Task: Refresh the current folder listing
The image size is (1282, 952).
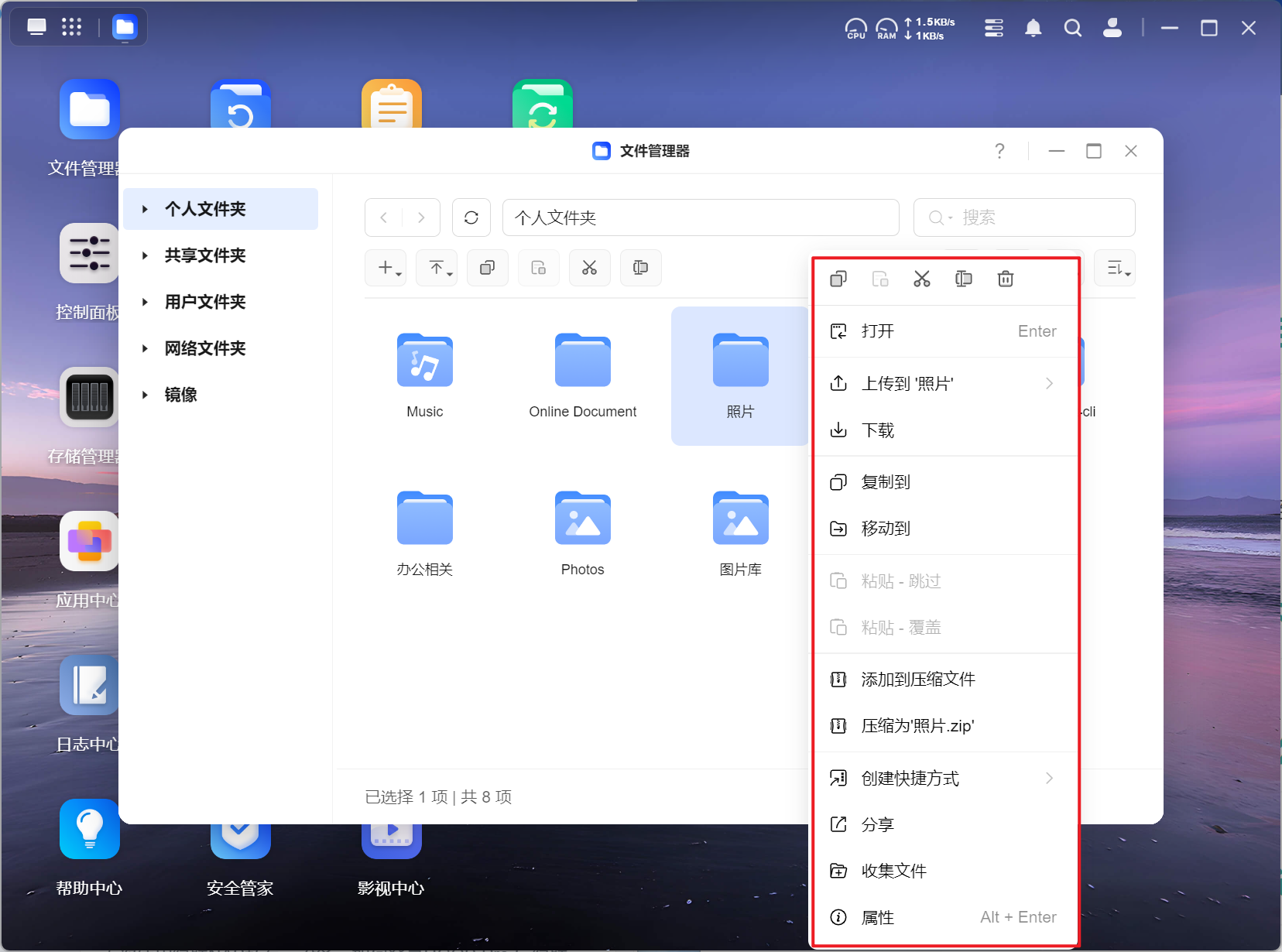Action: [471, 217]
